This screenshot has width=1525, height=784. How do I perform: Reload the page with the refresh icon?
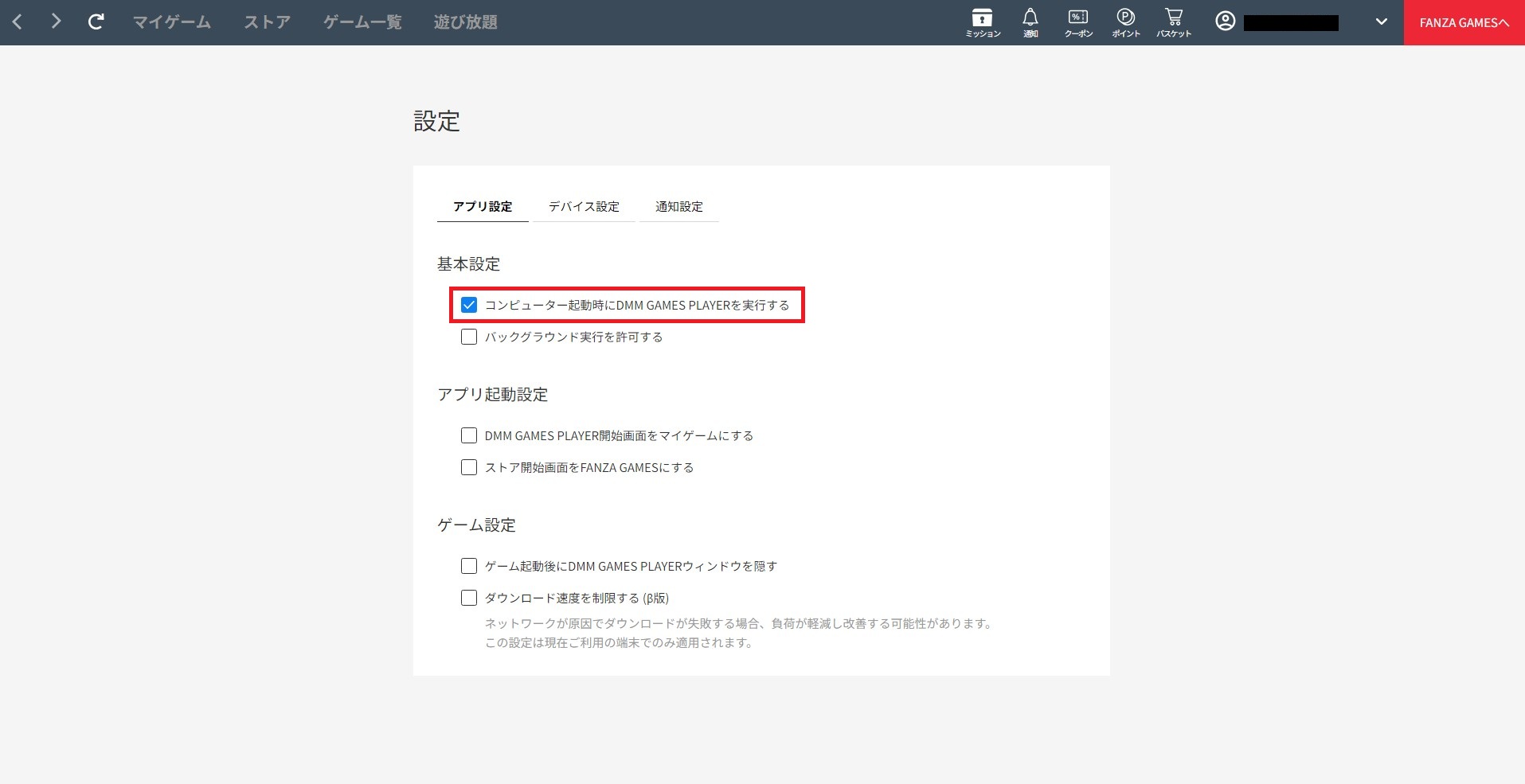click(96, 21)
